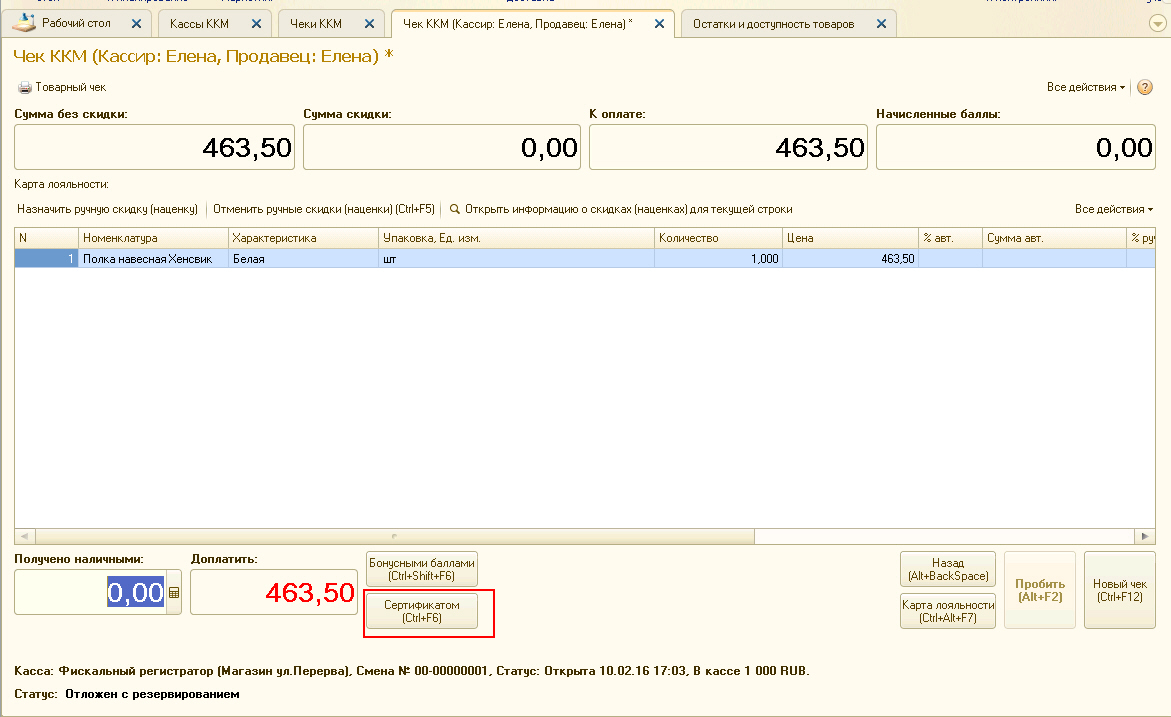Click the % авт. column header
1171x717 pixels.
click(x=950, y=238)
